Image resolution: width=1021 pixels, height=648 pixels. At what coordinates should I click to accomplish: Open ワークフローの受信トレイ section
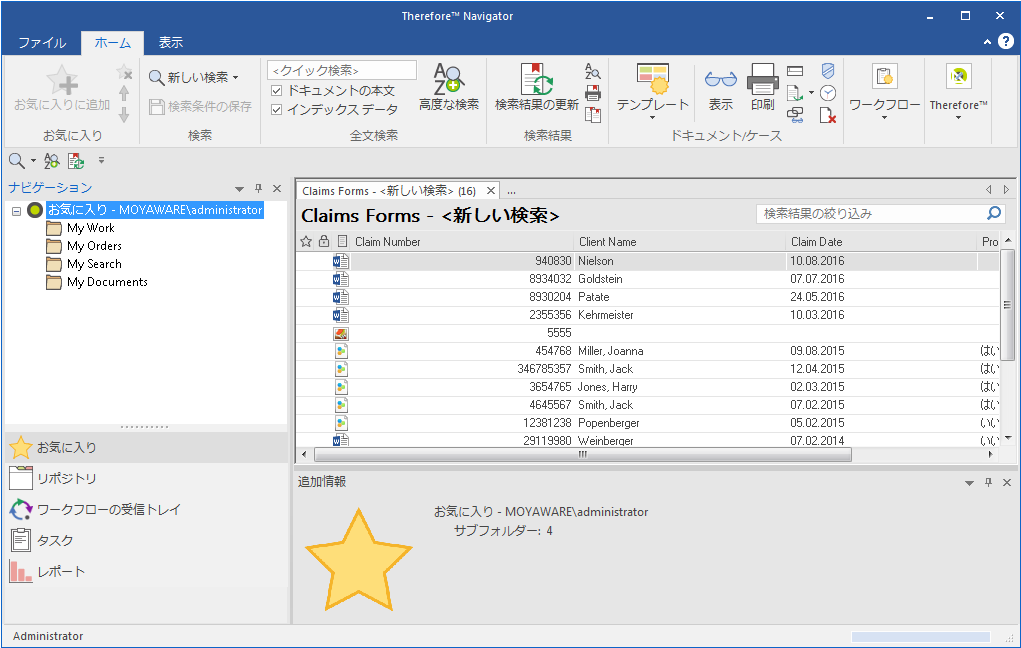(147, 509)
